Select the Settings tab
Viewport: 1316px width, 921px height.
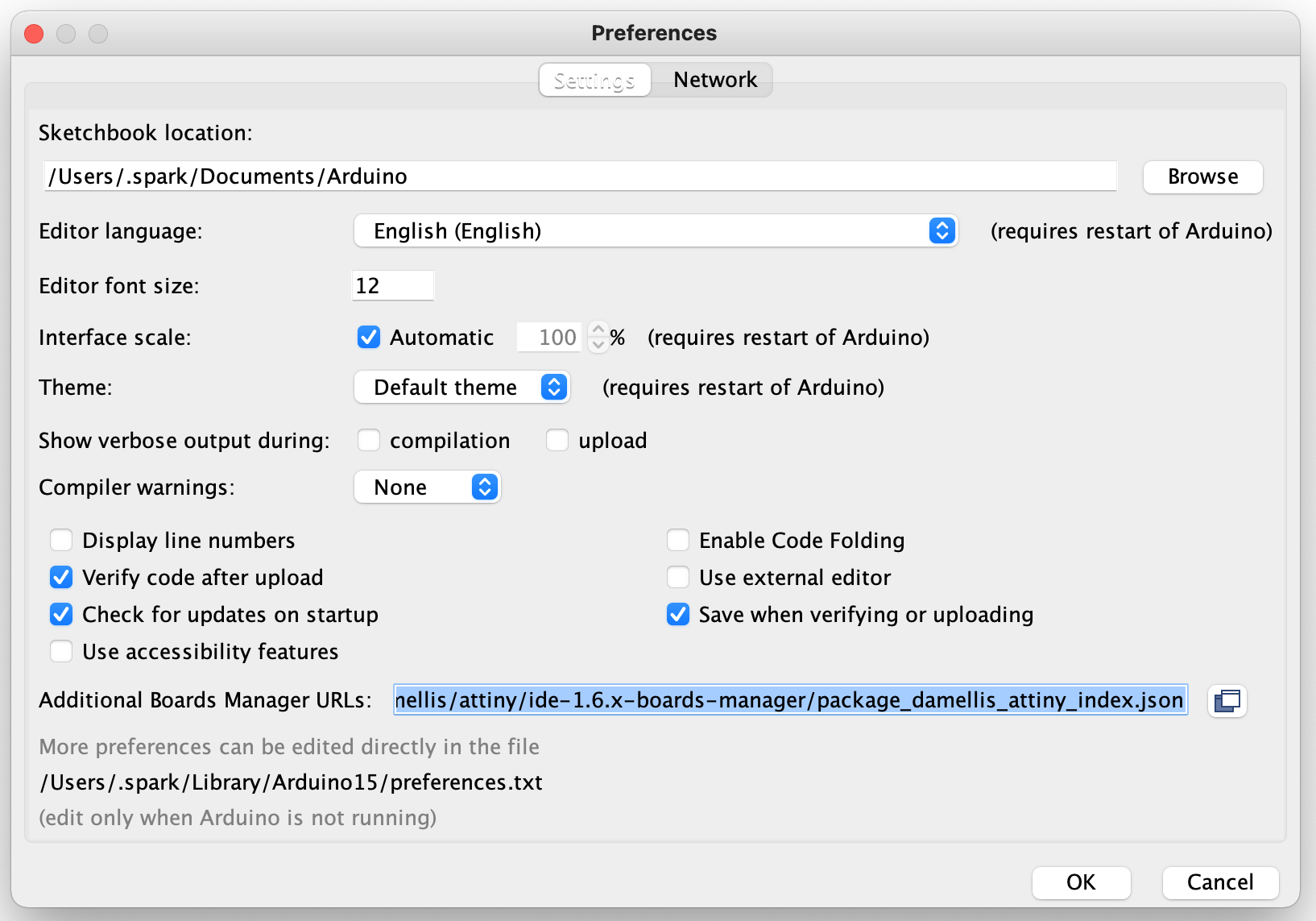(594, 80)
